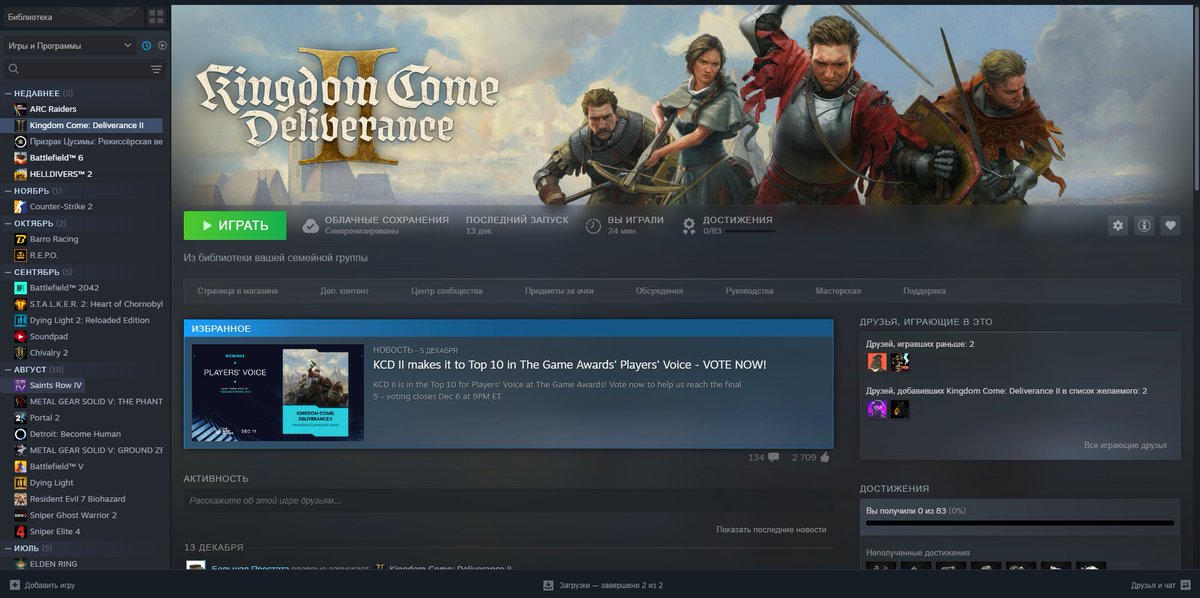The image size is (1200, 598).
Task: Open KCD II Top 10 news headline
Action: [x=570, y=365]
